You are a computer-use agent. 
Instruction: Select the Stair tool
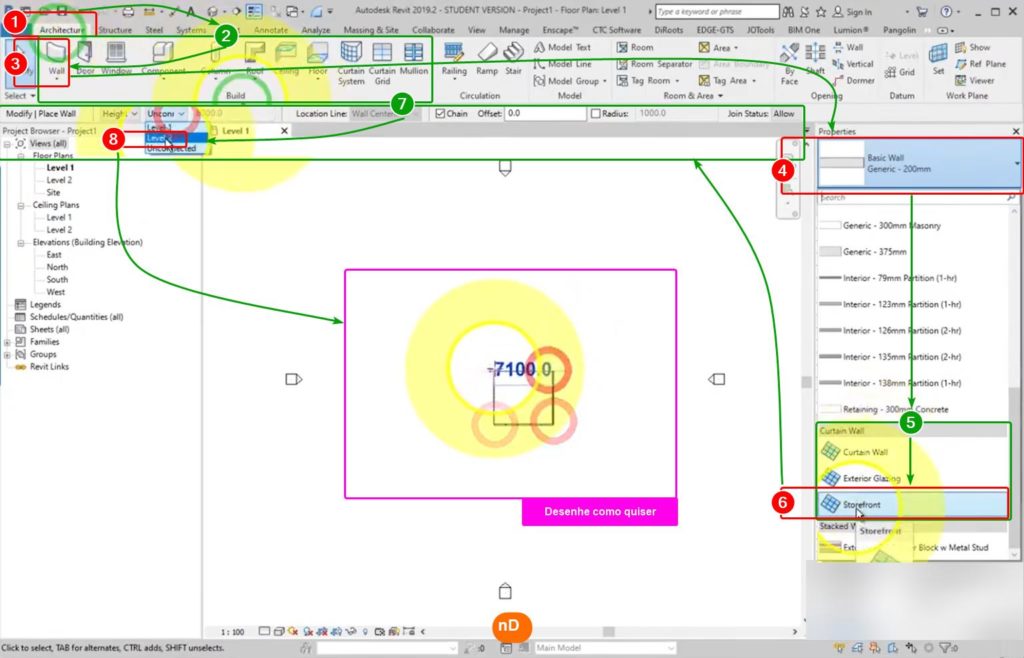click(513, 62)
